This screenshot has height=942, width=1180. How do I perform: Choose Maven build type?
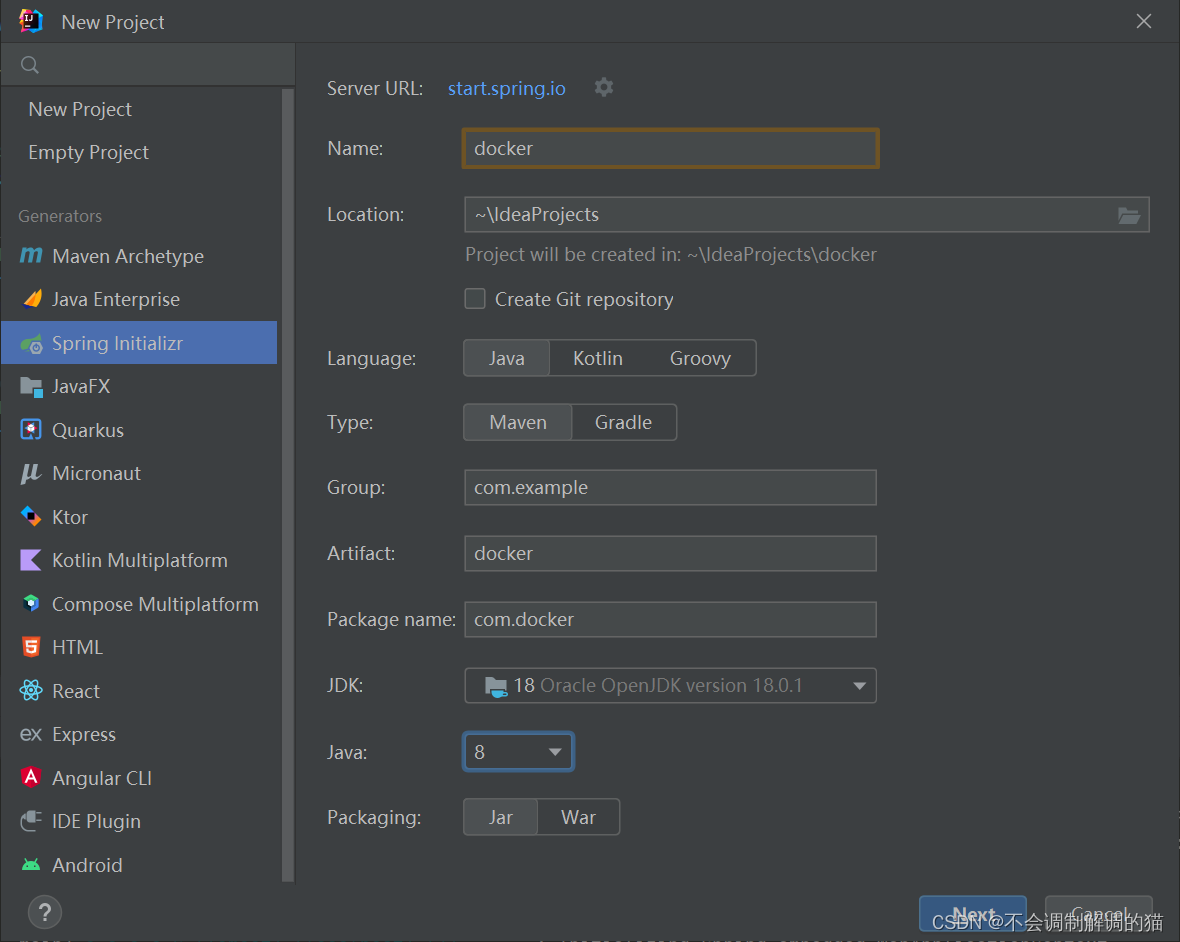click(518, 422)
